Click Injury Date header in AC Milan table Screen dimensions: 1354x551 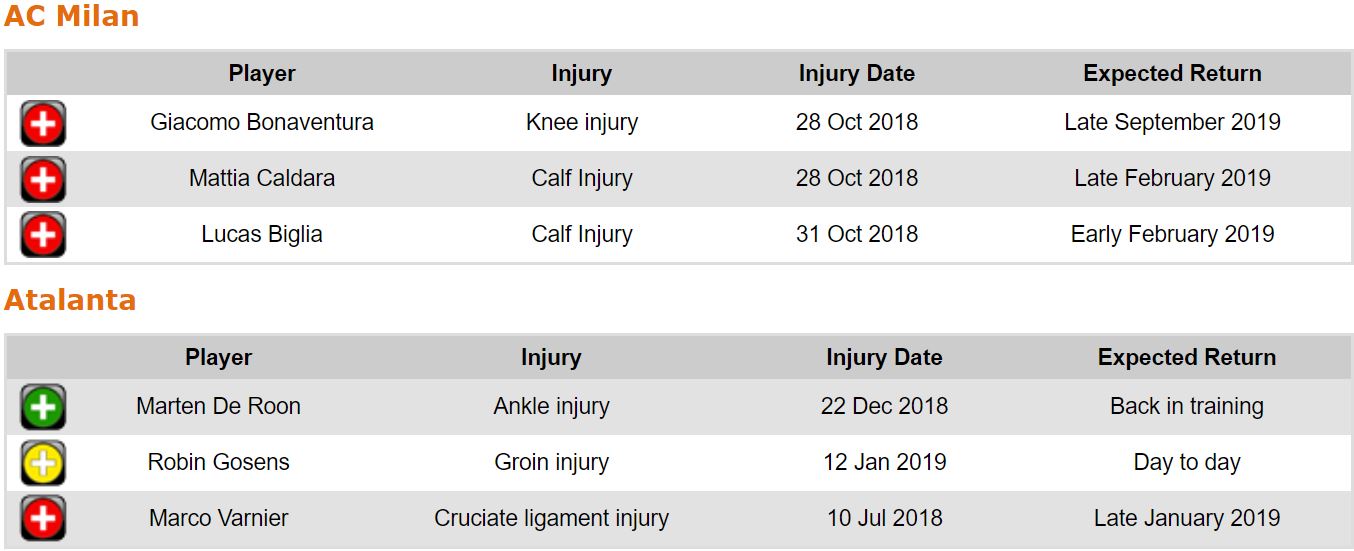point(856,73)
